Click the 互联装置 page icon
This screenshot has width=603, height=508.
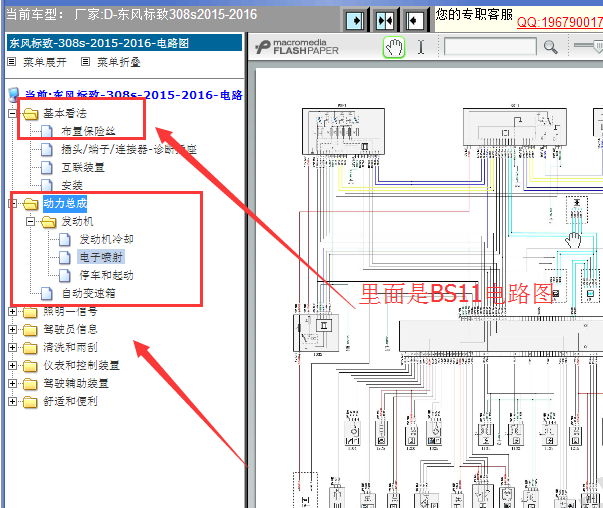(x=47, y=167)
